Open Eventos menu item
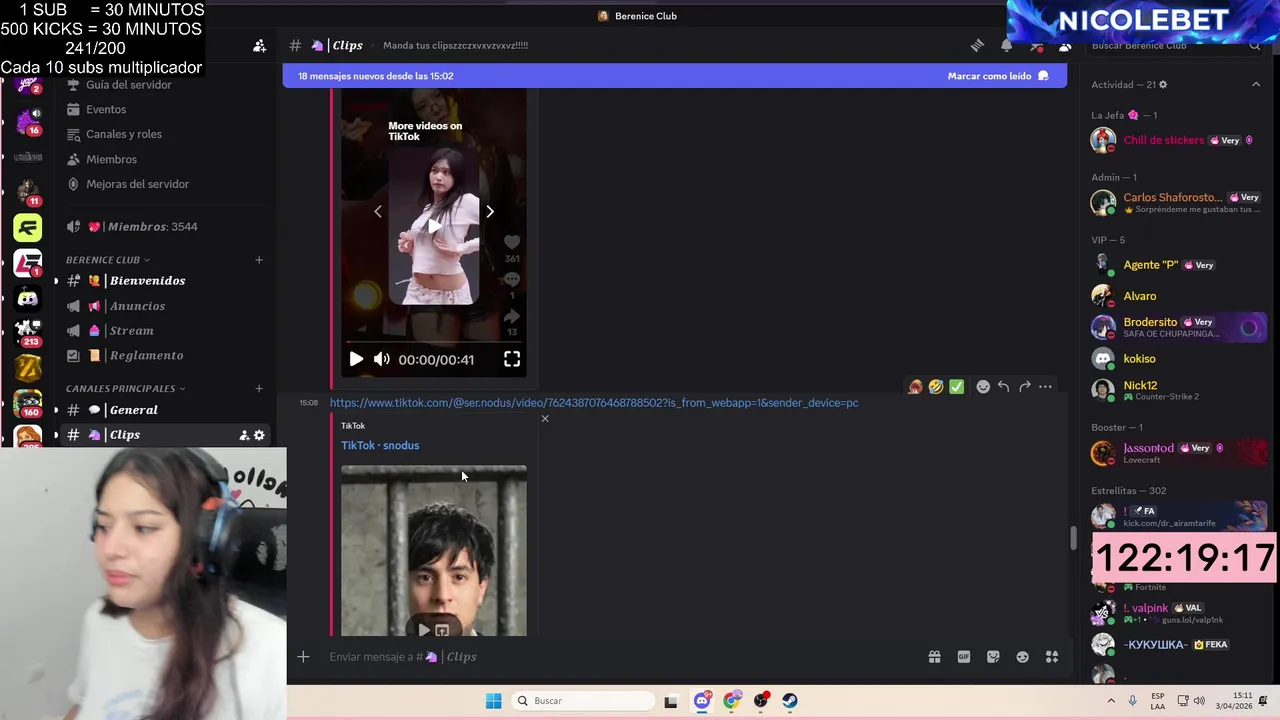The image size is (1280, 720). (165, 109)
